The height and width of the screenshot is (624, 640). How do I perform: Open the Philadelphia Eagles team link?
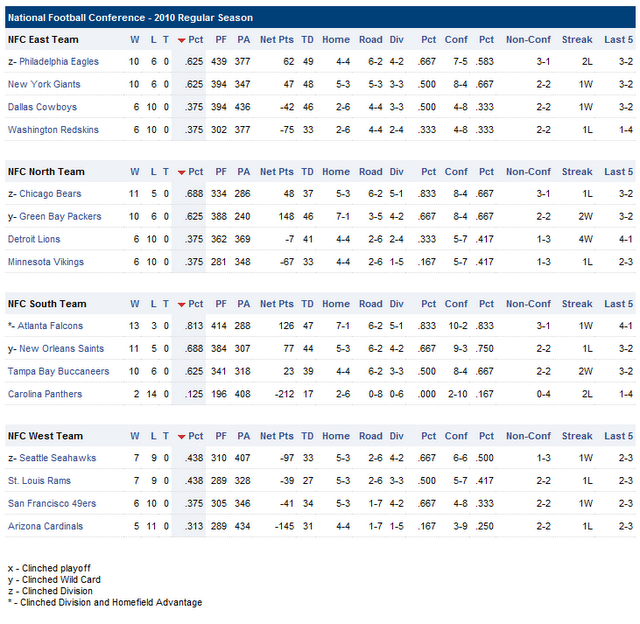(x=59, y=62)
